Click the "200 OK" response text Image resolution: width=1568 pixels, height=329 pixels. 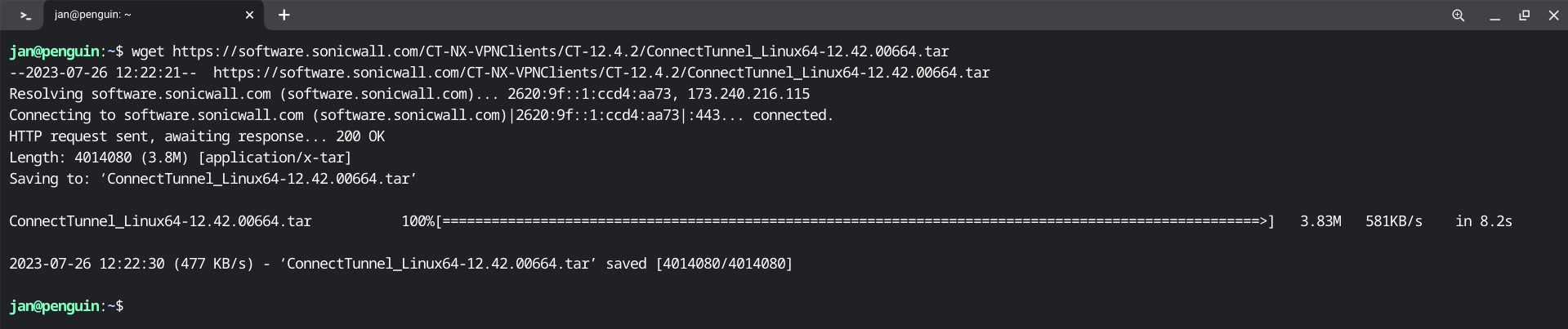tap(360, 136)
